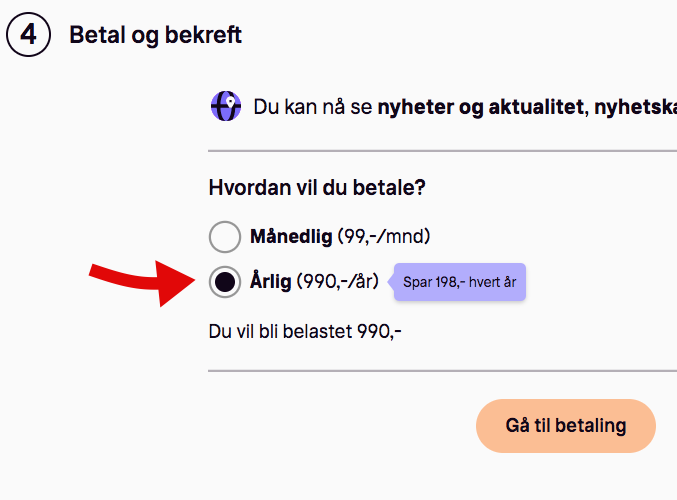
Task: Click the nyheter og aktualitet bold text
Action: [481, 107]
